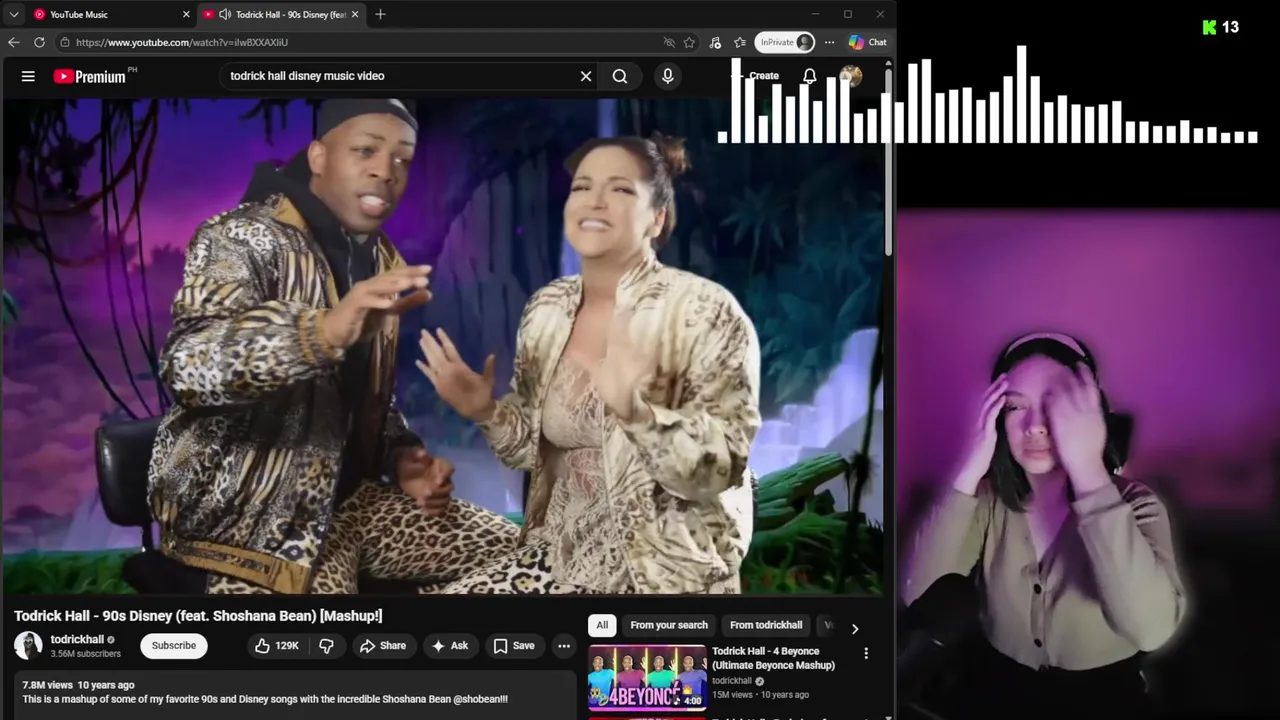Open video description text
Viewport: 1280px width, 720px height.
point(265,699)
